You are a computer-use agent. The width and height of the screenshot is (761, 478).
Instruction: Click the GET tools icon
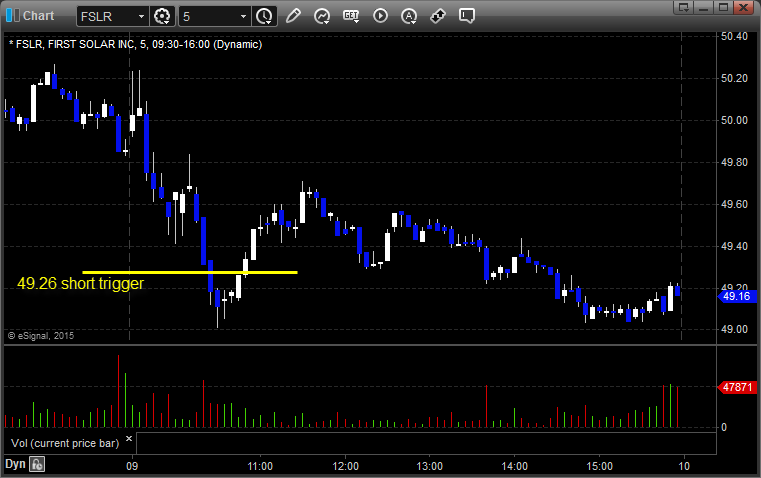coord(351,16)
